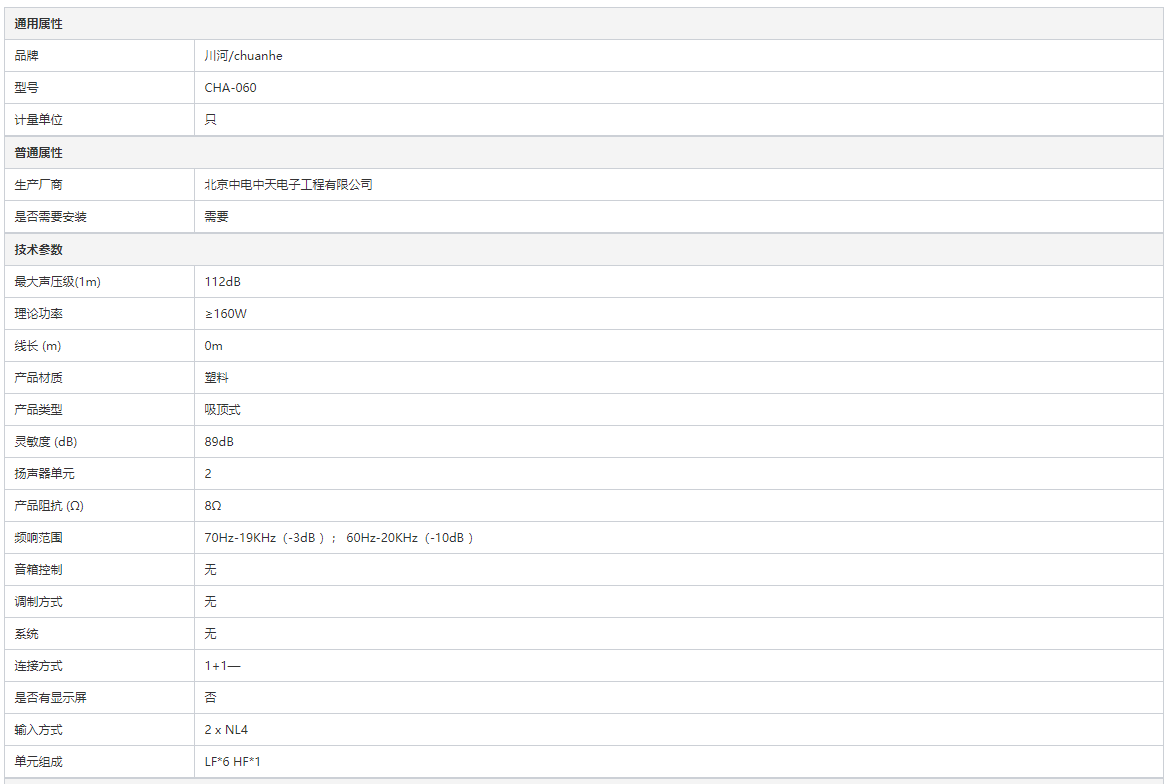Select the value 需要
The width and height of the screenshot is (1172, 784).
pyautogui.click(x=216, y=217)
